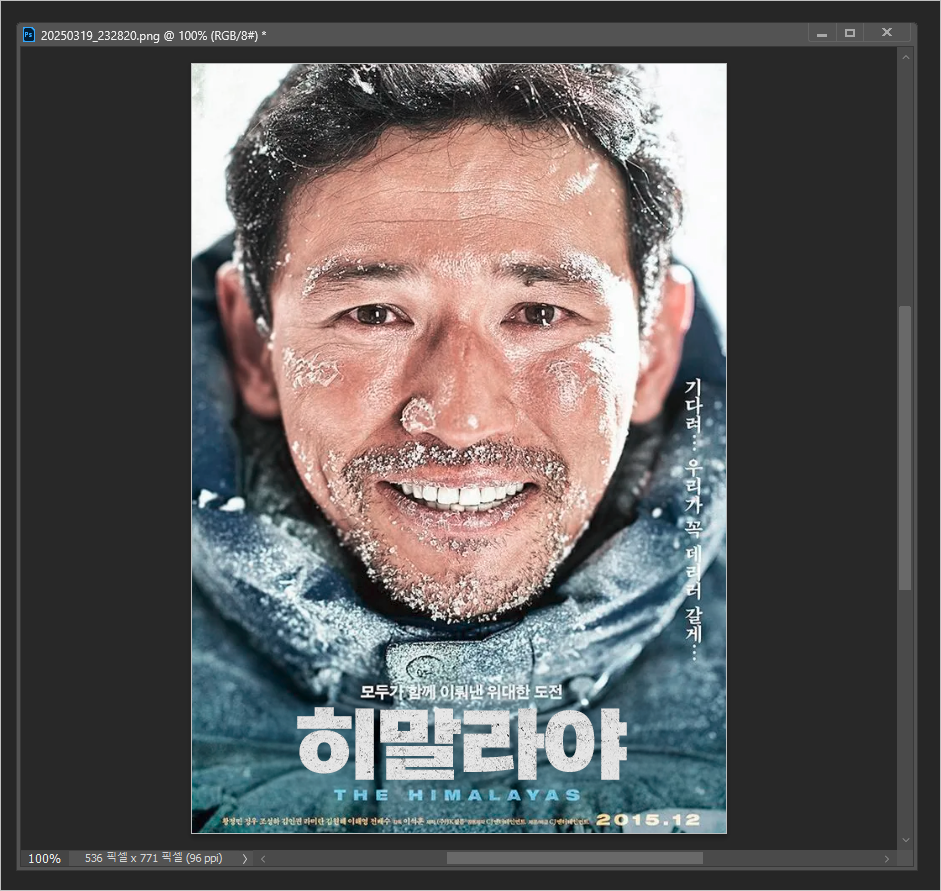Select the 20250319_232820.png document title

pyautogui.click(x=153, y=35)
